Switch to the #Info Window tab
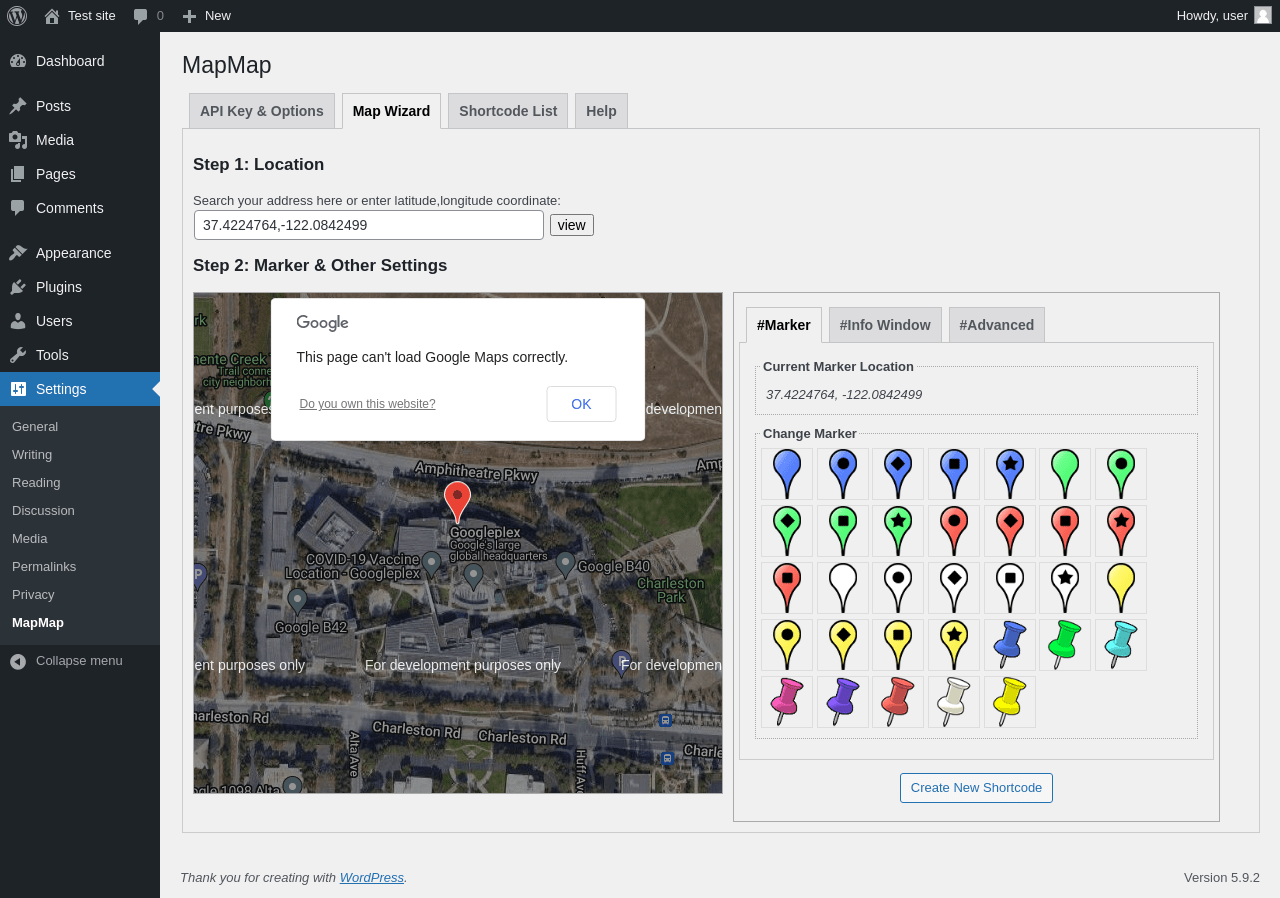 pyautogui.click(x=885, y=325)
